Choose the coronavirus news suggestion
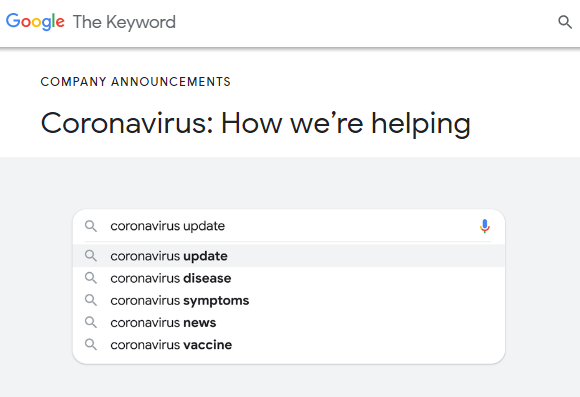Viewport: 580px width, 397px height. pos(289,322)
